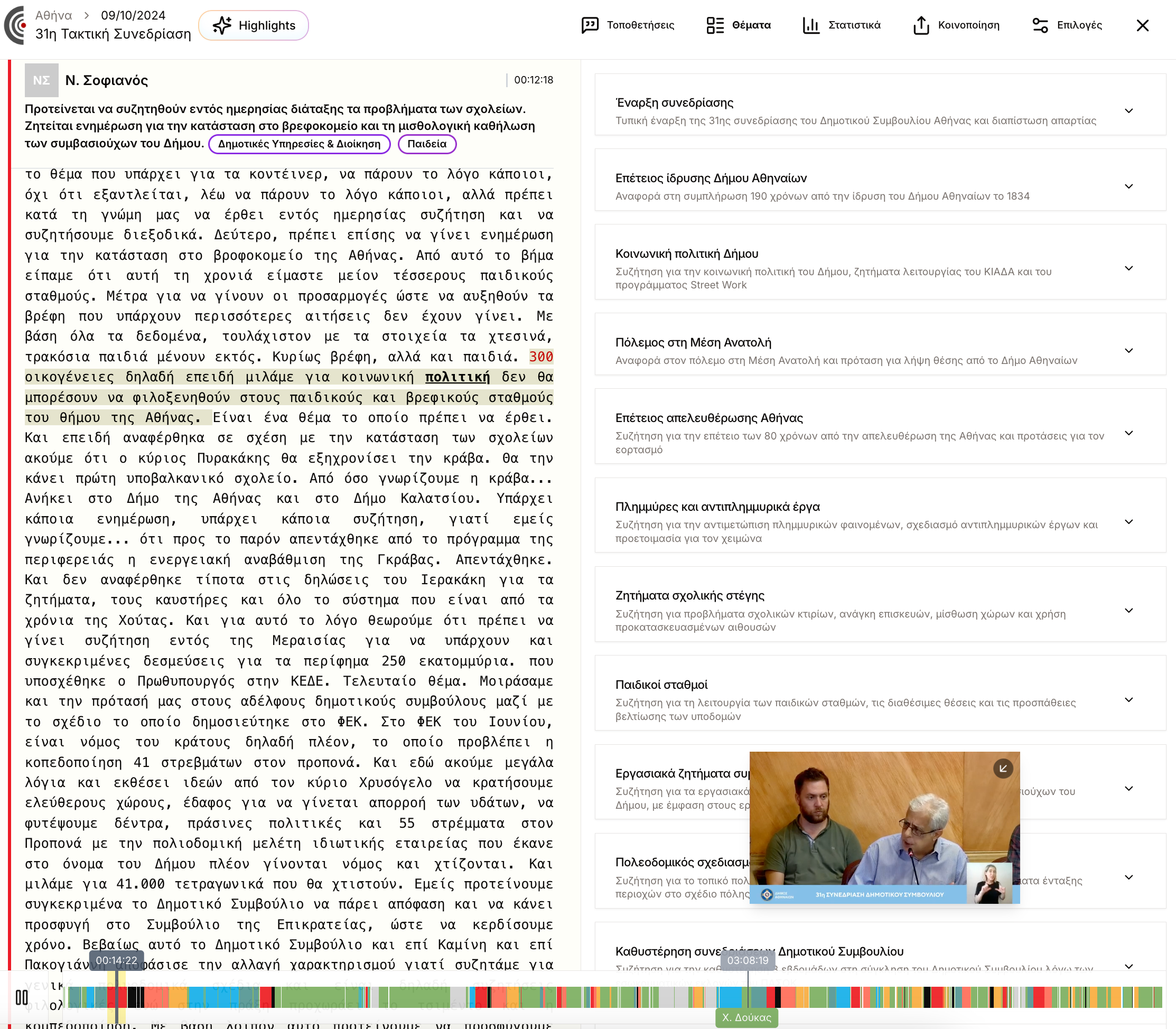Open the Παιδικοί σταθμοί card title

tap(661, 685)
